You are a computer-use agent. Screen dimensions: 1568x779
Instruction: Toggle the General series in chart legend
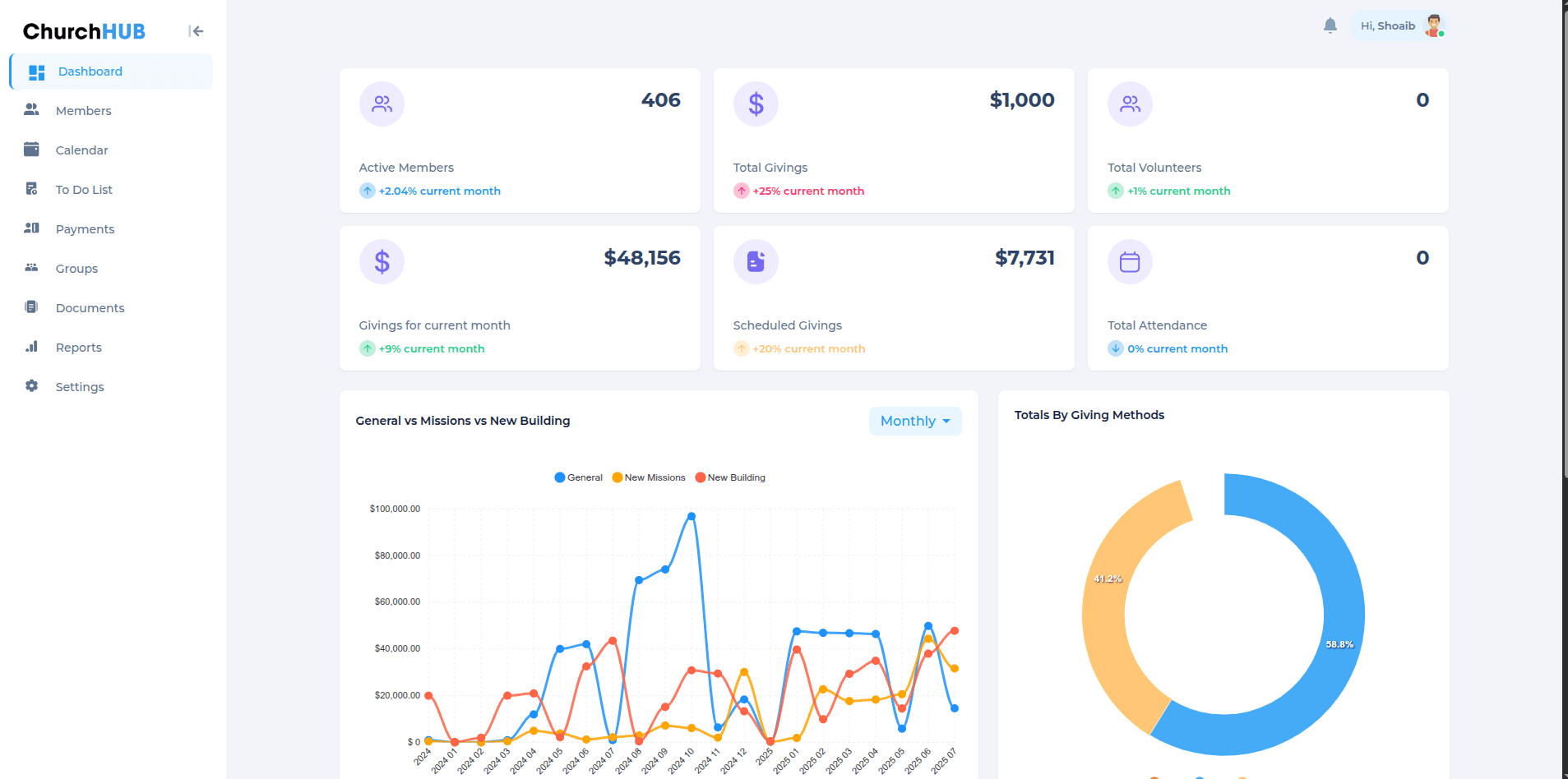click(x=578, y=477)
